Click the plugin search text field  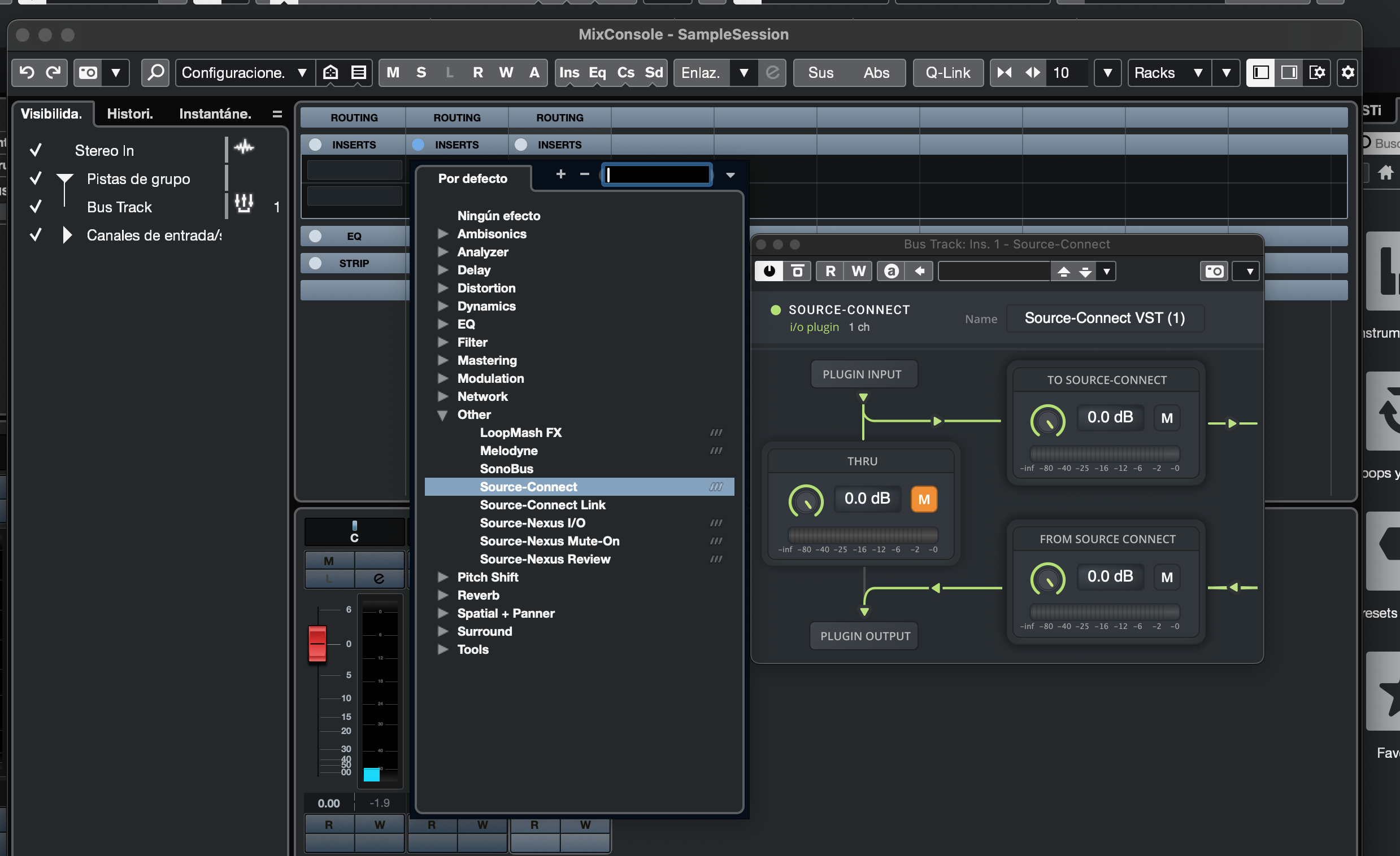pos(657,175)
